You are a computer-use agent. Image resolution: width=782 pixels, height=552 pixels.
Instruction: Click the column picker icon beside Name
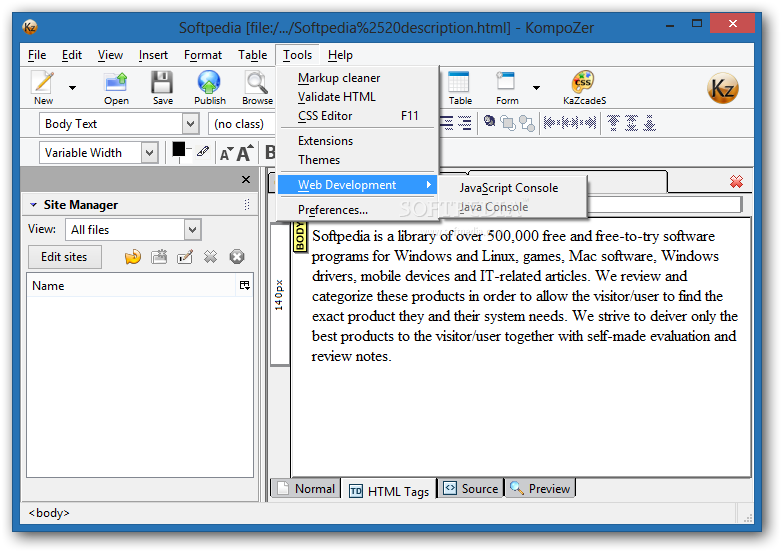click(244, 285)
